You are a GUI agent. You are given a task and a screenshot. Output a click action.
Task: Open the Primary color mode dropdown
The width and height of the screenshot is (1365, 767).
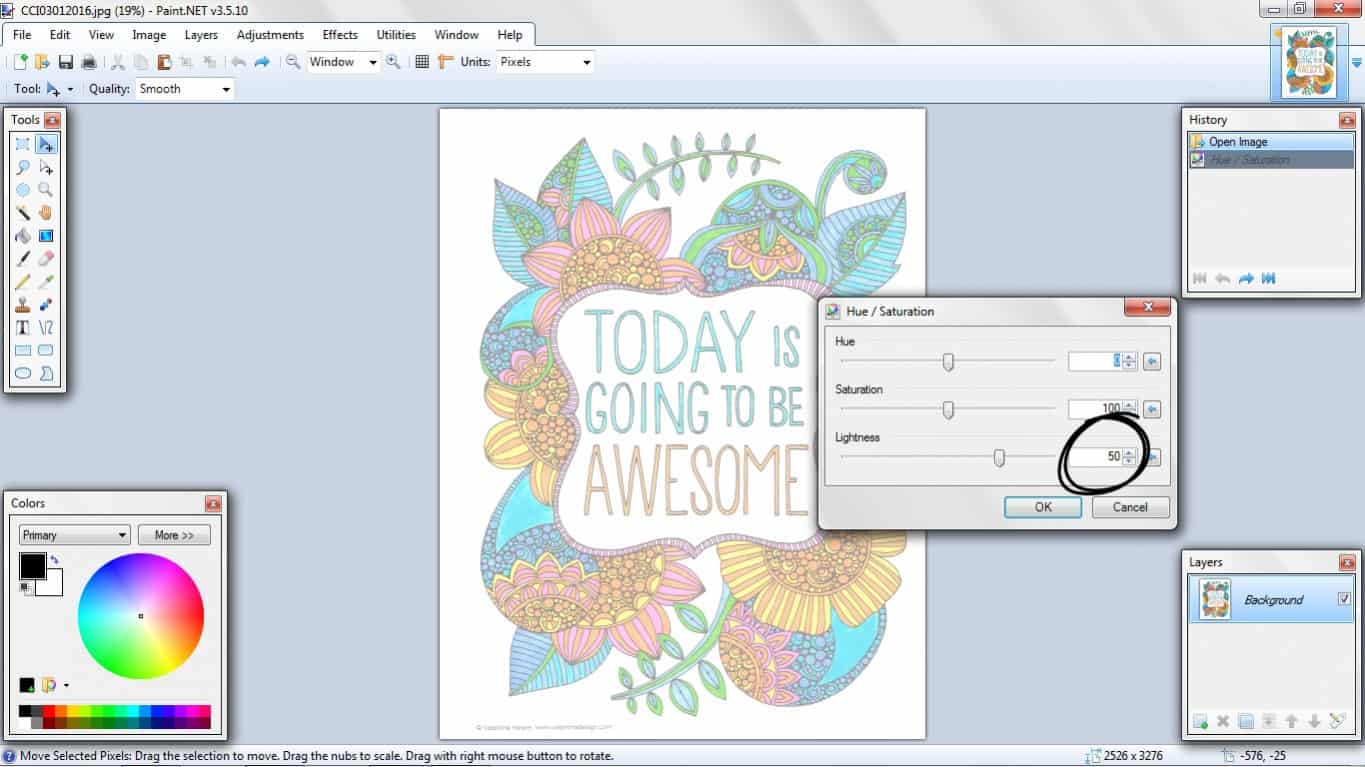tap(73, 535)
